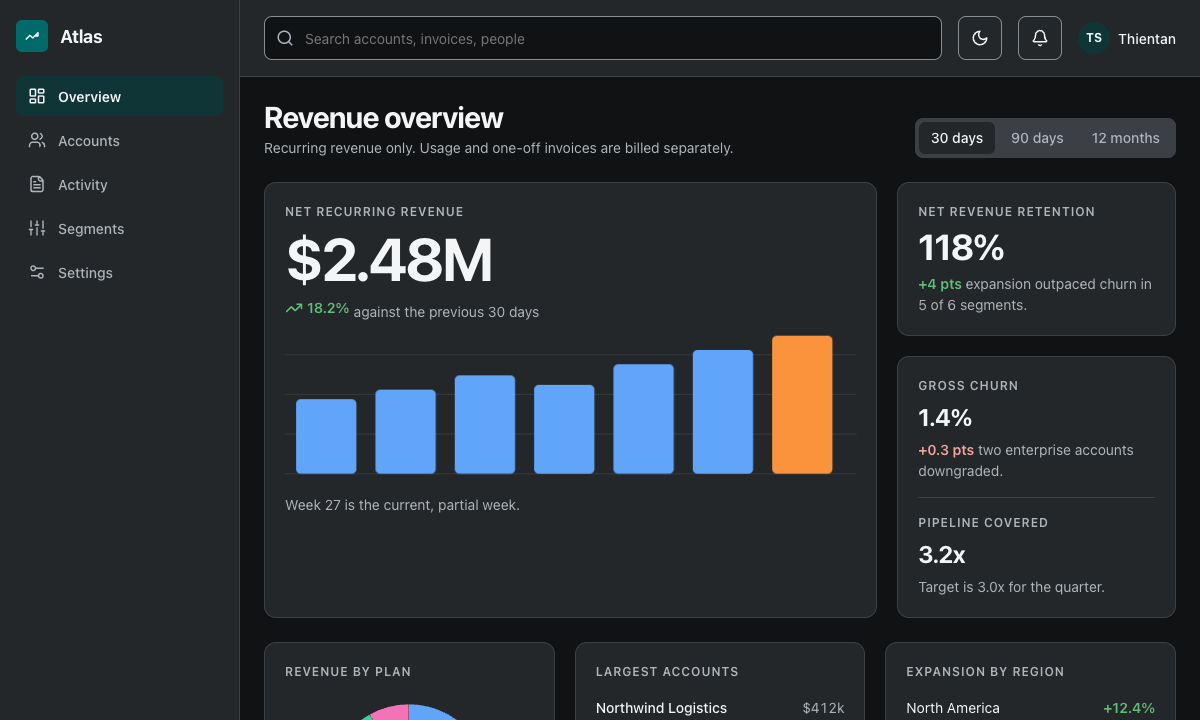Focus the search accounts, invoices, people field
1200x720 pixels.
(x=603, y=38)
